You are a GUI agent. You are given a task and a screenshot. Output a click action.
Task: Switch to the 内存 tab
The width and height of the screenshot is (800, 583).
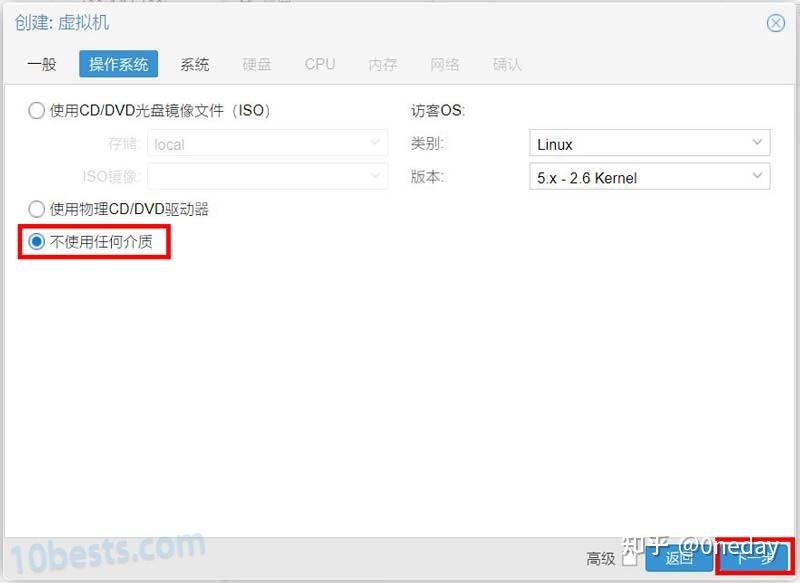coord(382,64)
